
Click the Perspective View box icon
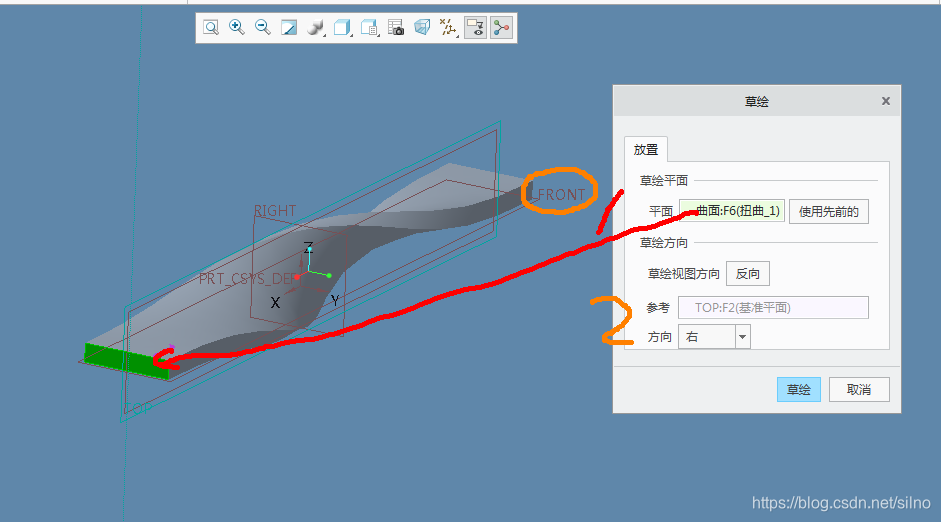coord(422,28)
